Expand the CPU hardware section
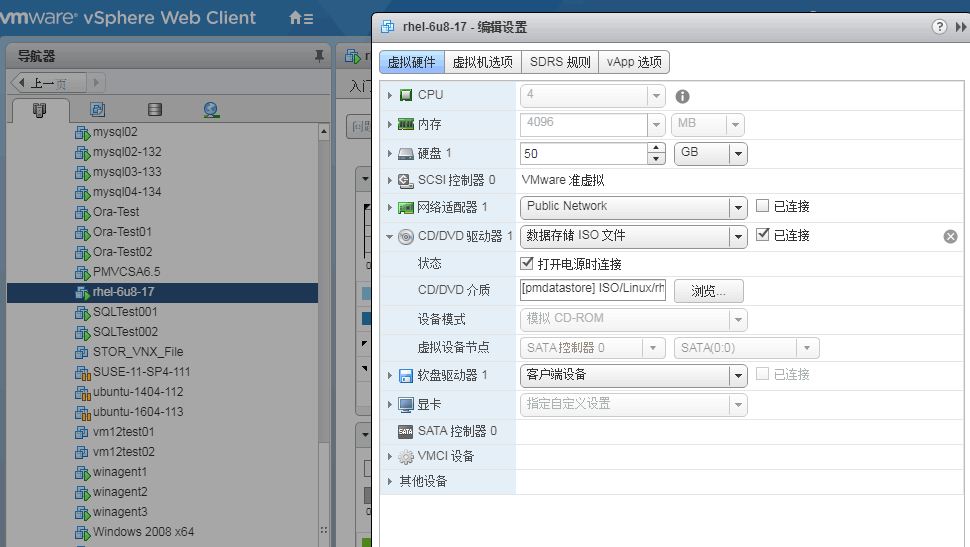970x547 pixels. [390, 95]
